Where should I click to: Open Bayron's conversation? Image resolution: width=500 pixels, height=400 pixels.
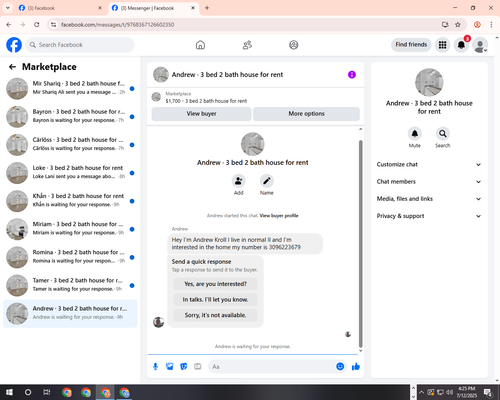pyautogui.click(x=70, y=117)
